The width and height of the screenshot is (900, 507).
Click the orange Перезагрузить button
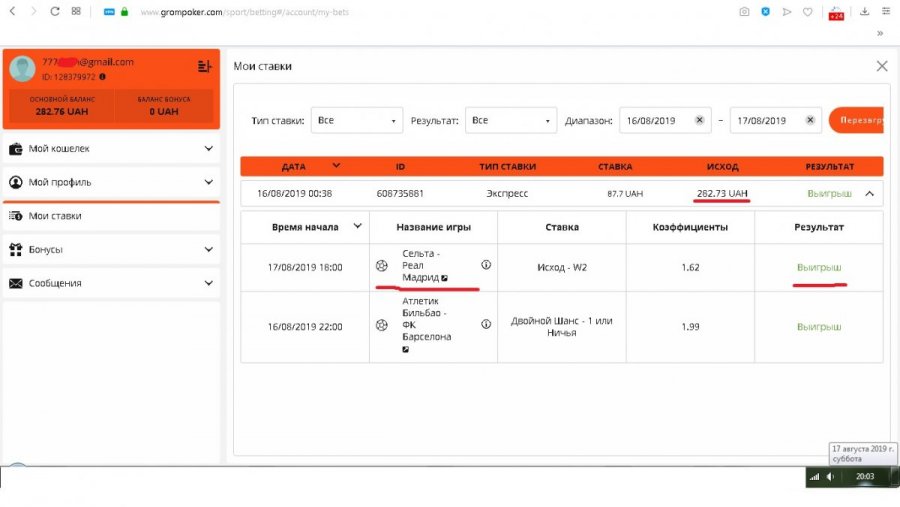click(x=856, y=120)
